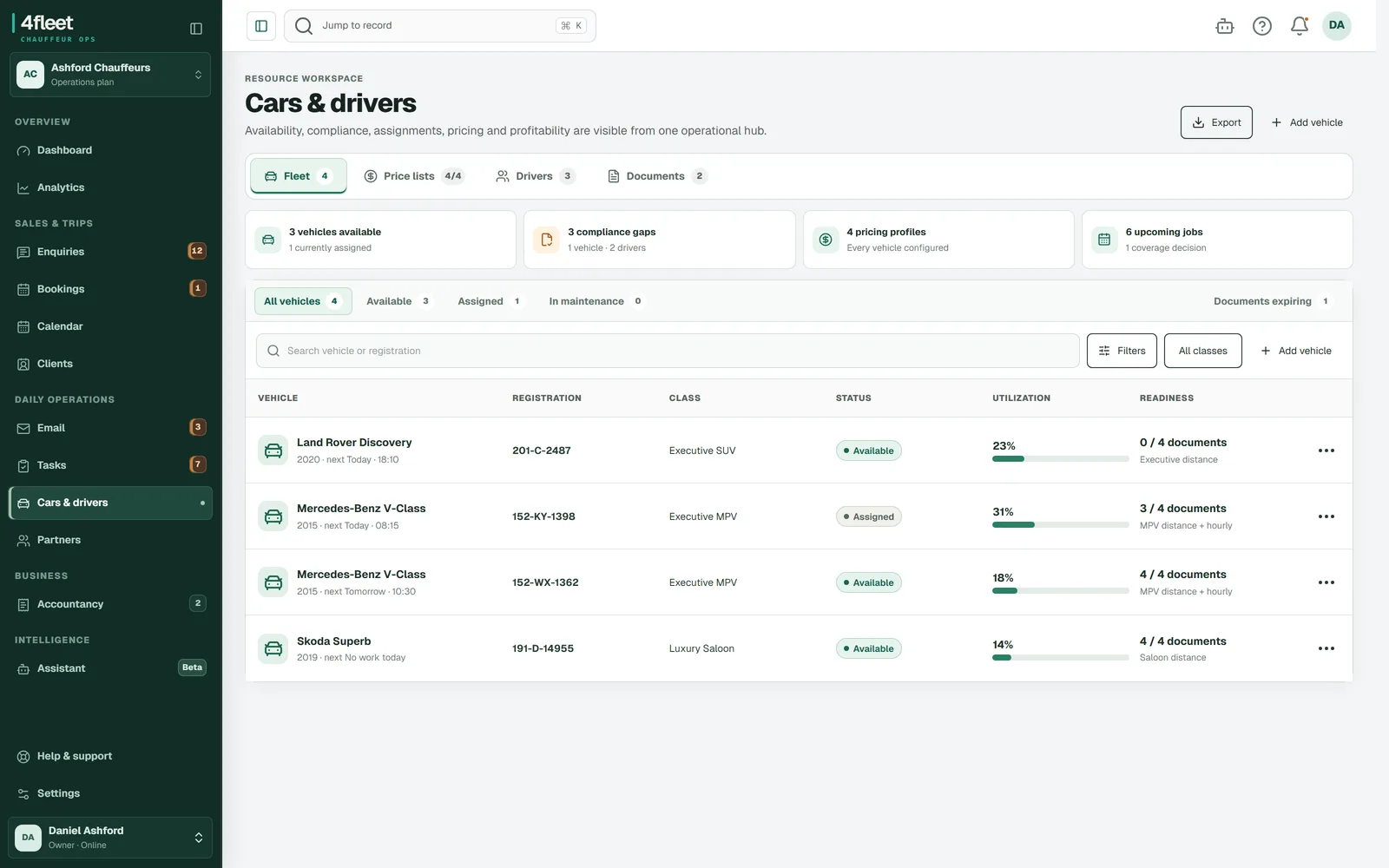Image resolution: width=1389 pixels, height=868 pixels.
Task: Filter by Assigned vehicles
Action: click(490, 301)
